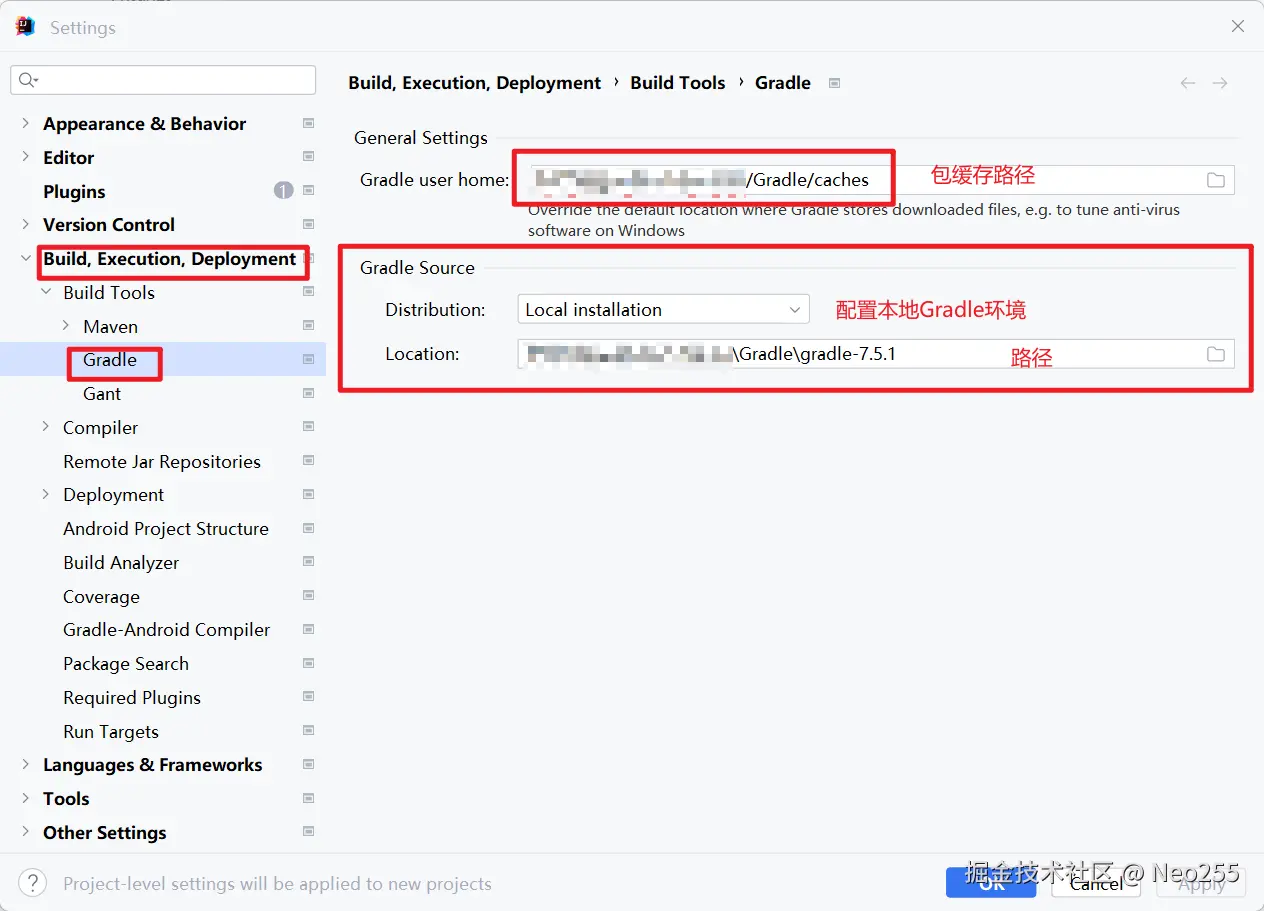Click into the settings search field
Screen dimensions: 1264x911
tap(163, 80)
